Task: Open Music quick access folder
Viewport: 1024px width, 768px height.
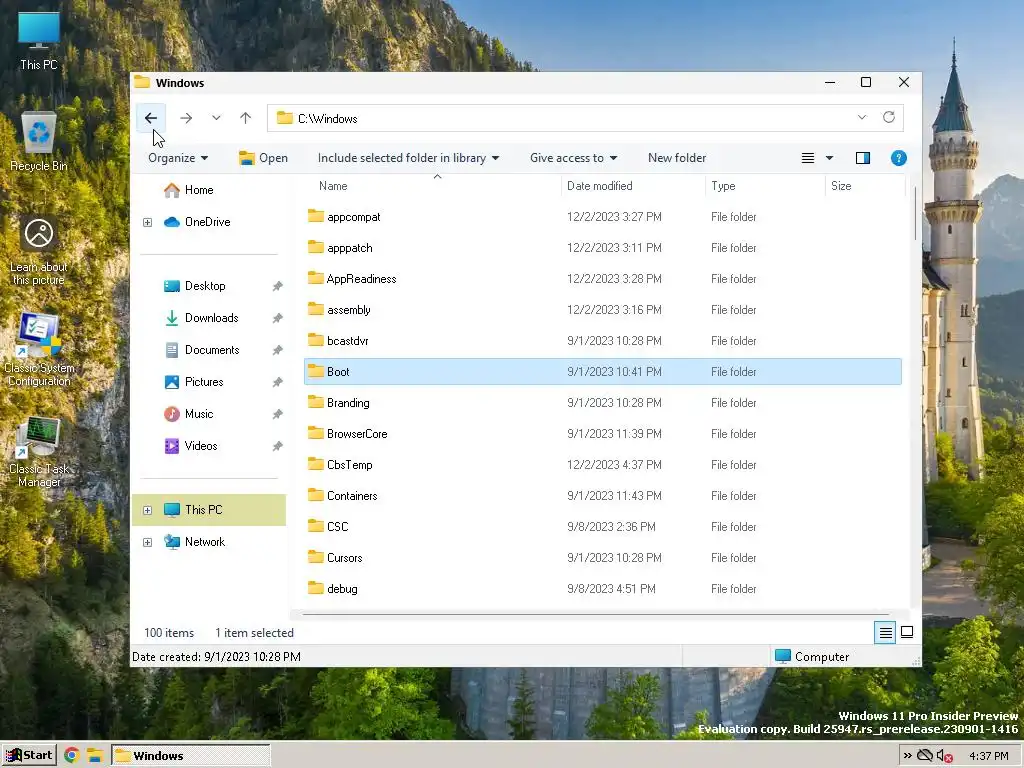Action: pyautogui.click(x=189, y=414)
